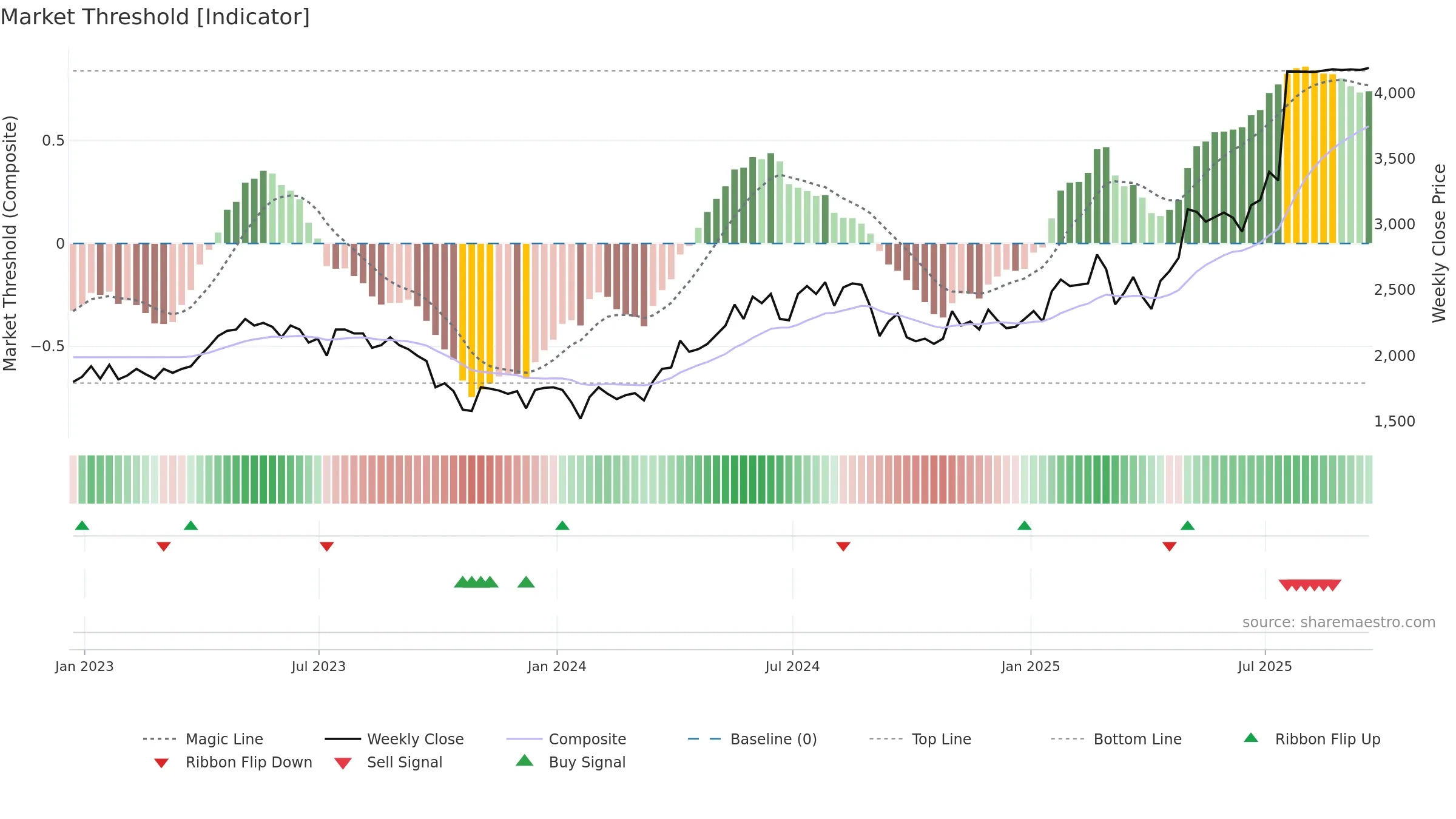
Task: Click the 1,500 price axis label
Action: pos(1395,422)
